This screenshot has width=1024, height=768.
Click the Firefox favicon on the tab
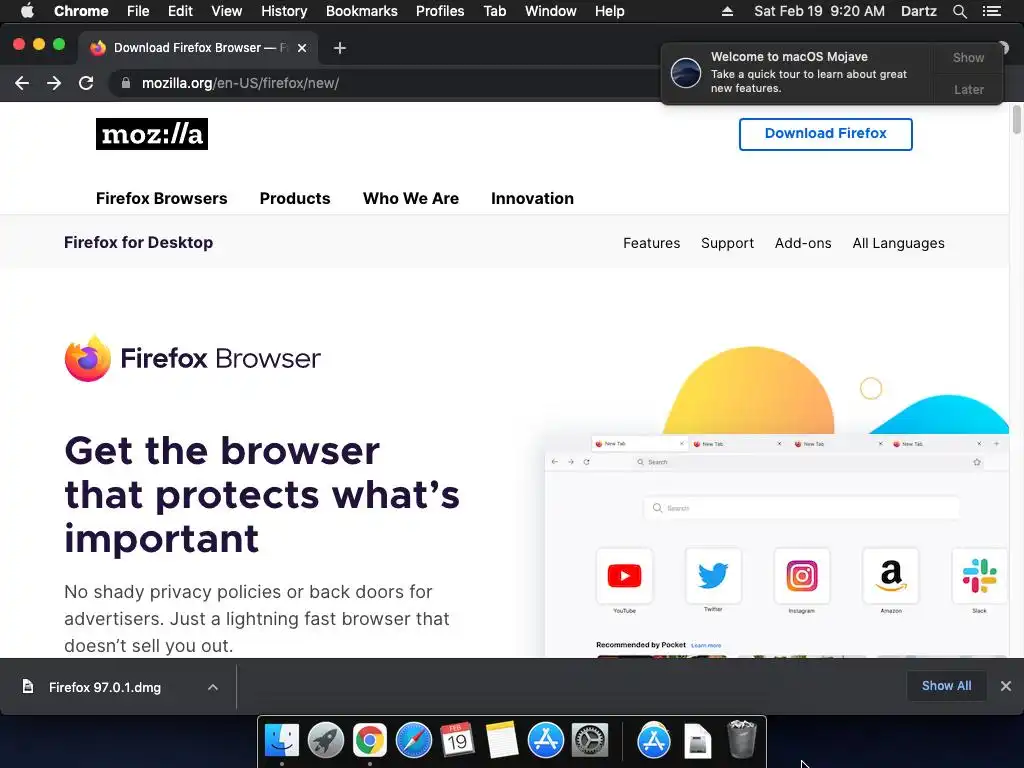98,48
